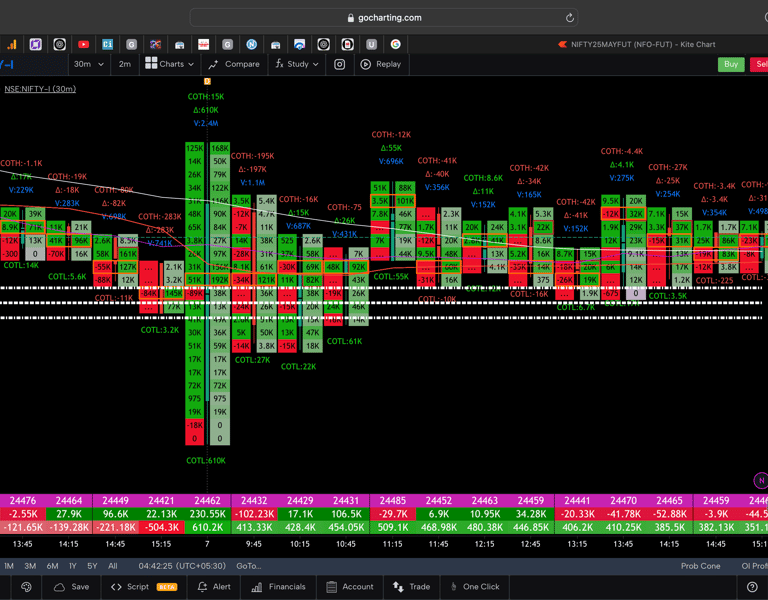The image size is (768, 600).
Task: Open the Study indicators dropdown
Action: click(x=297, y=64)
